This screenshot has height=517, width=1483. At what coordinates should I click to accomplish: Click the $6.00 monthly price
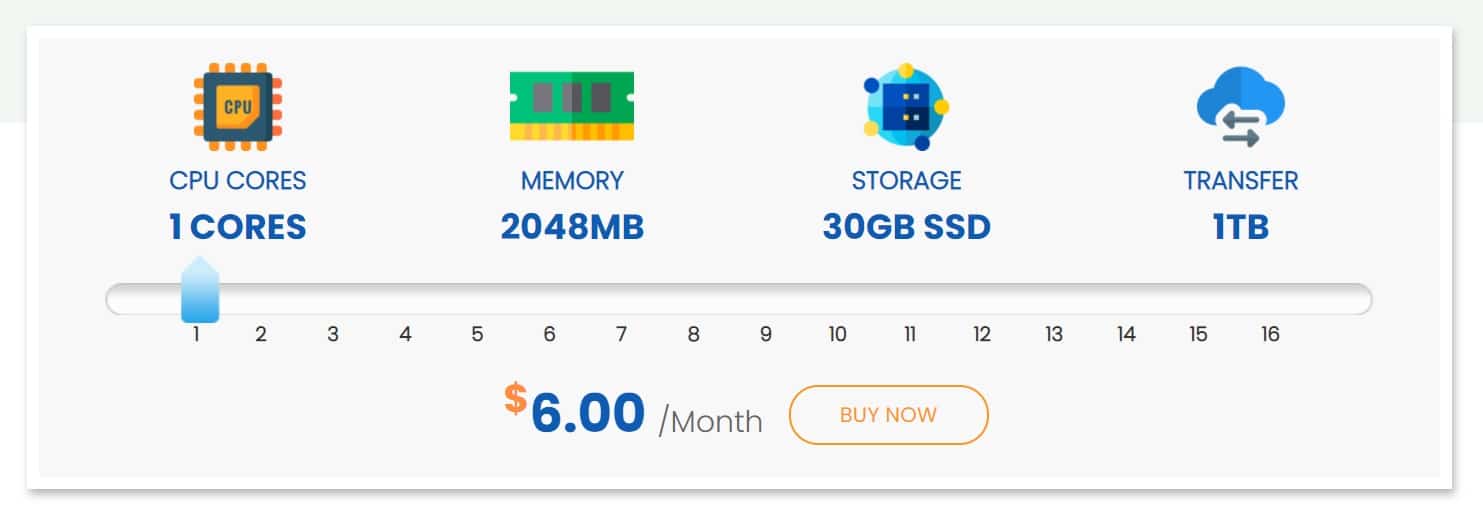click(574, 412)
